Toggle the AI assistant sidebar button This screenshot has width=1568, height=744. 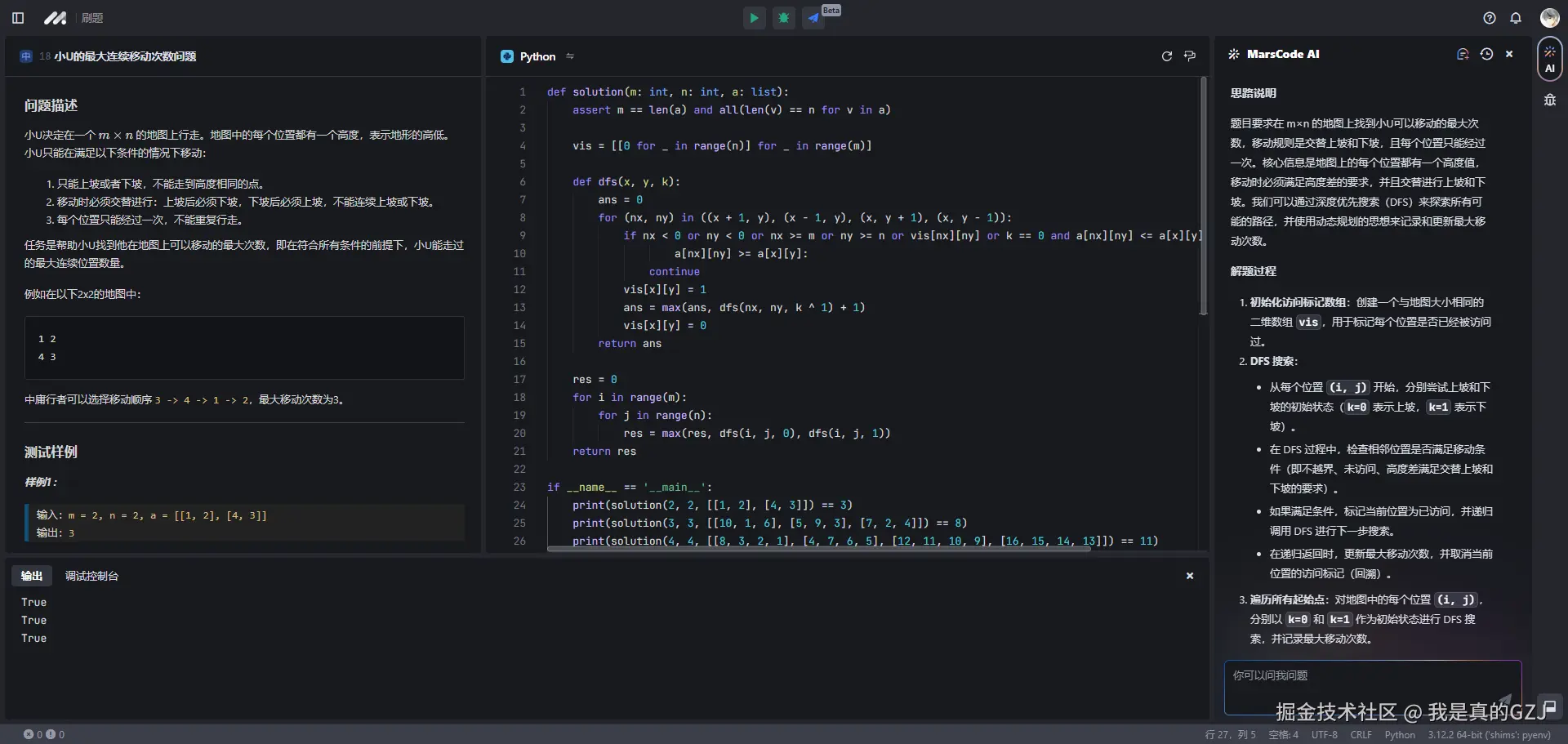[x=1549, y=59]
